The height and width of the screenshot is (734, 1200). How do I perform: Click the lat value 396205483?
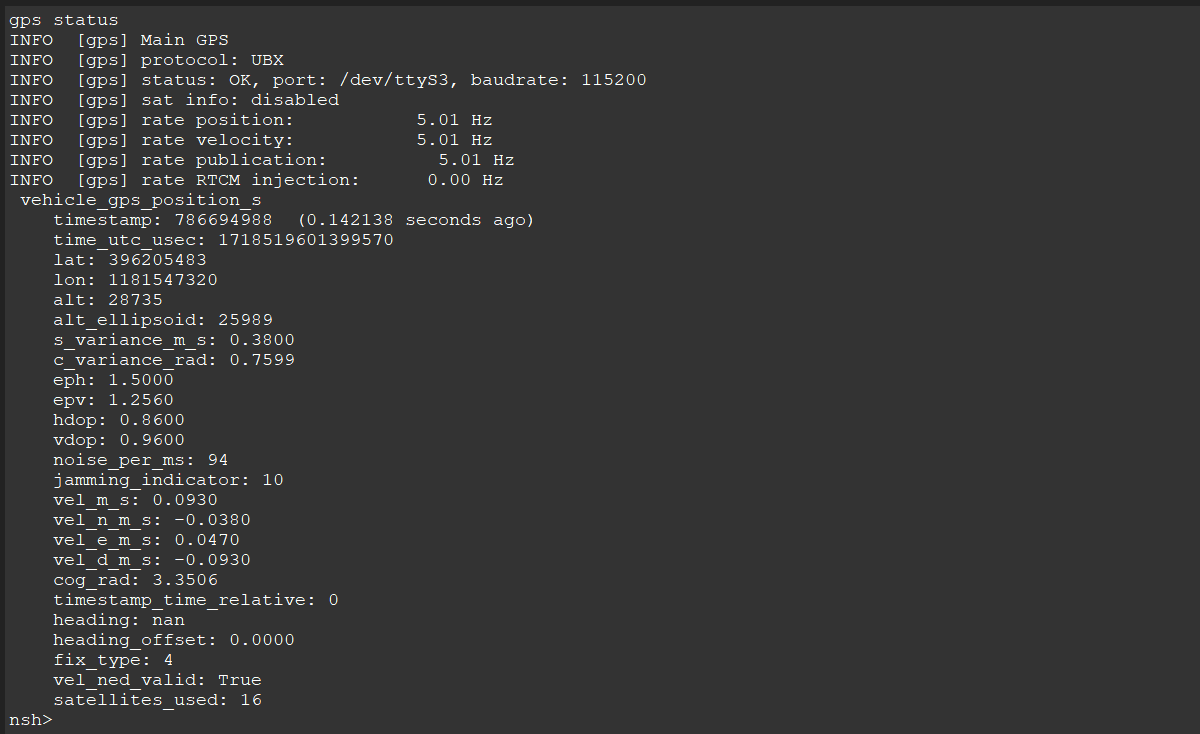pyautogui.click(x=157, y=260)
